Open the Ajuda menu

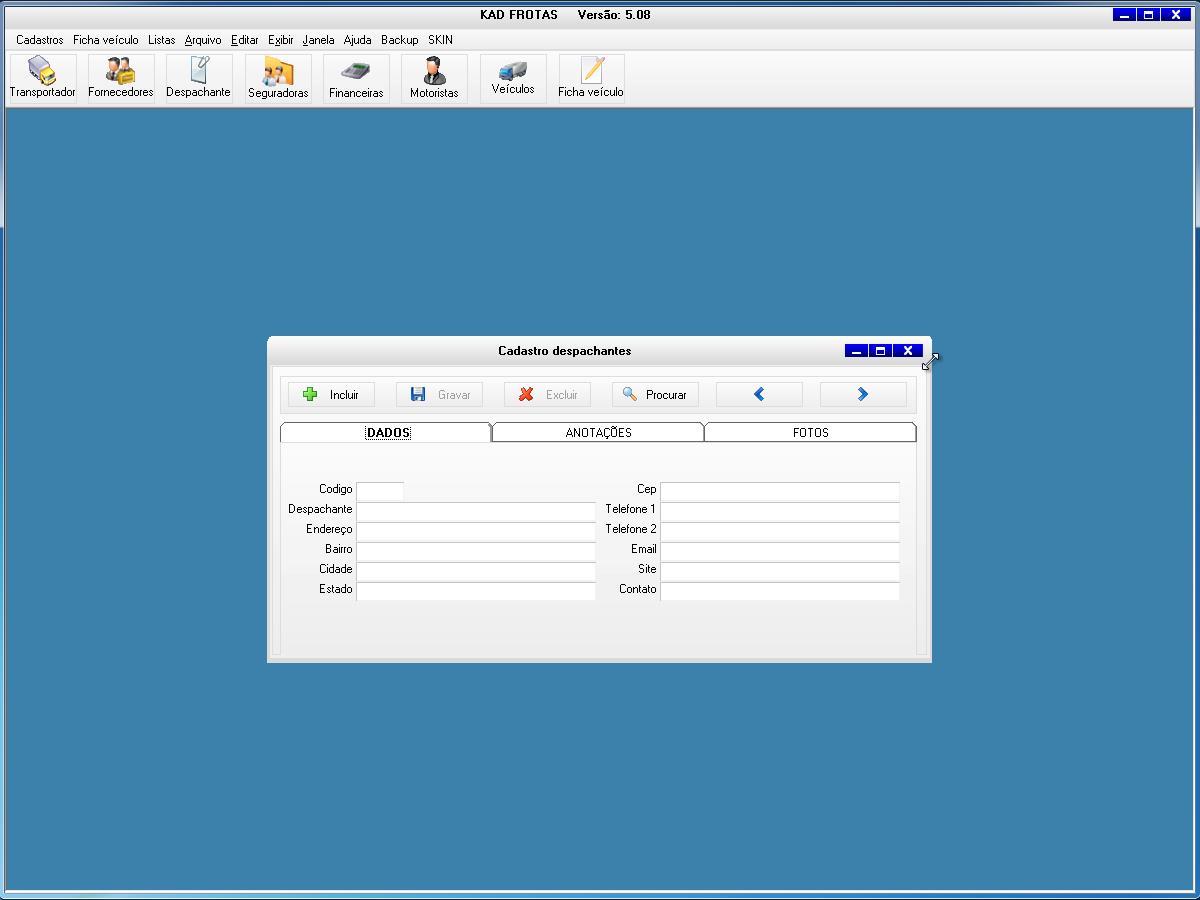point(358,40)
